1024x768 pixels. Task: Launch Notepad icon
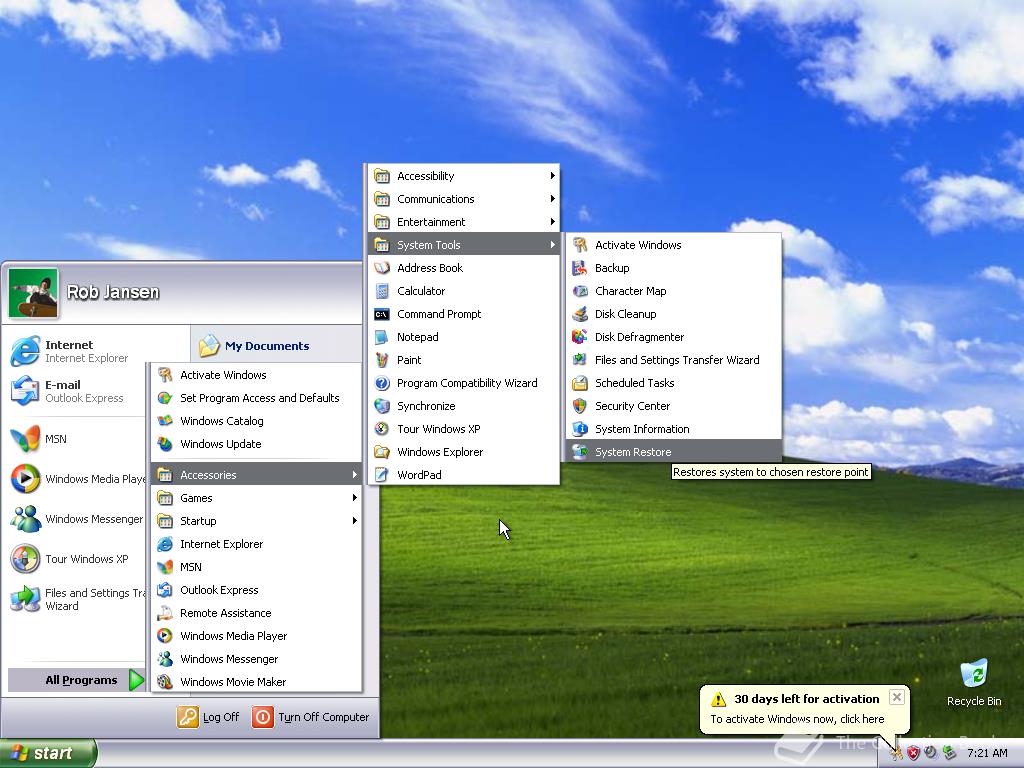pyautogui.click(x=381, y=337)
